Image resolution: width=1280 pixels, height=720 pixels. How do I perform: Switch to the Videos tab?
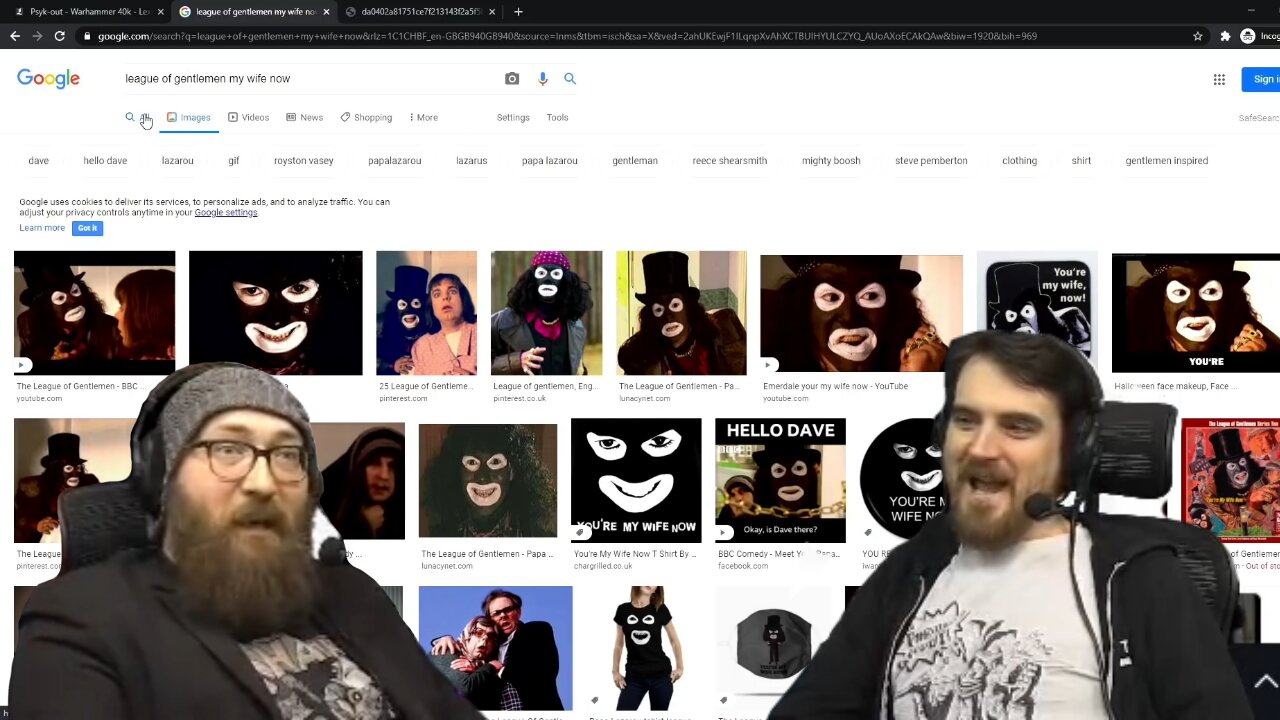pos(248,118)
